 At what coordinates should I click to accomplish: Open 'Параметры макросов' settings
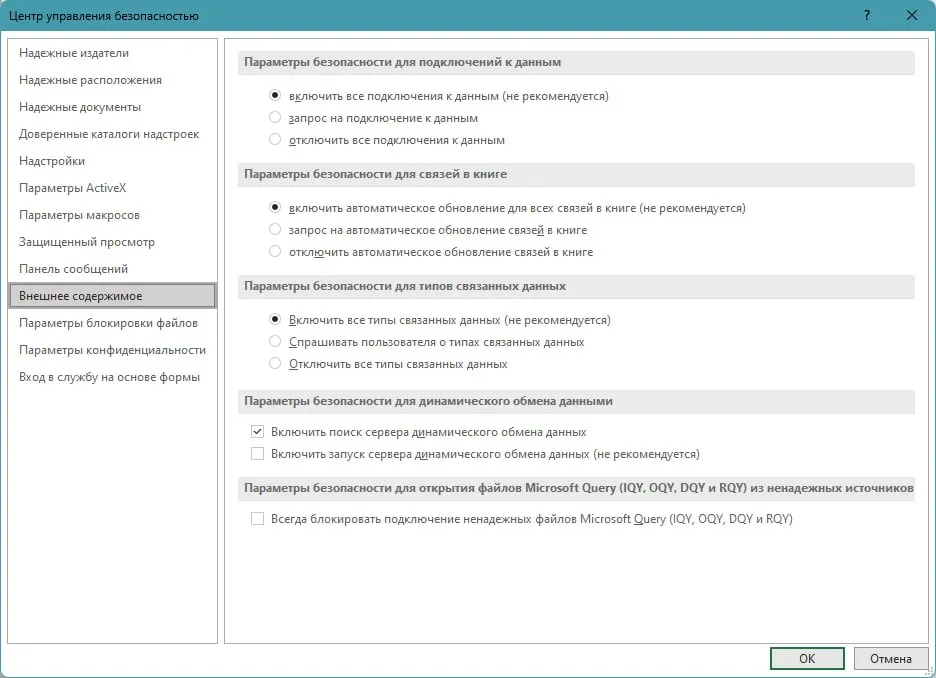click(x=79, y=215)
